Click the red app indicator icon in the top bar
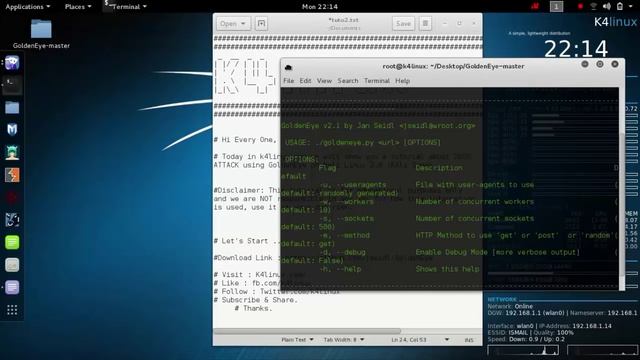 click(x=535, y=7)
